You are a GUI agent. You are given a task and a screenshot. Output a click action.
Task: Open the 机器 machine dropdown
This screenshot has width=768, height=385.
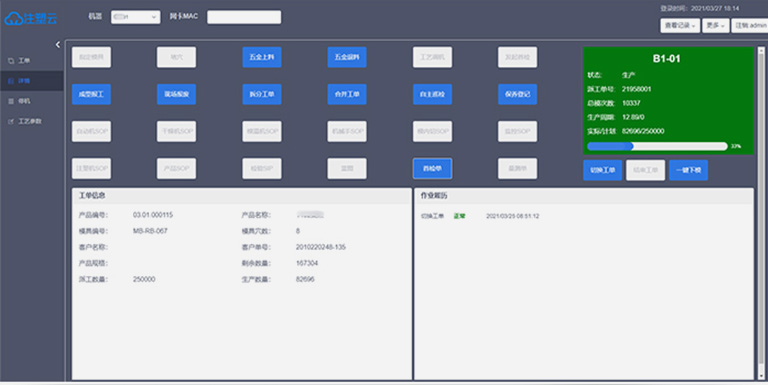point(135,17)
